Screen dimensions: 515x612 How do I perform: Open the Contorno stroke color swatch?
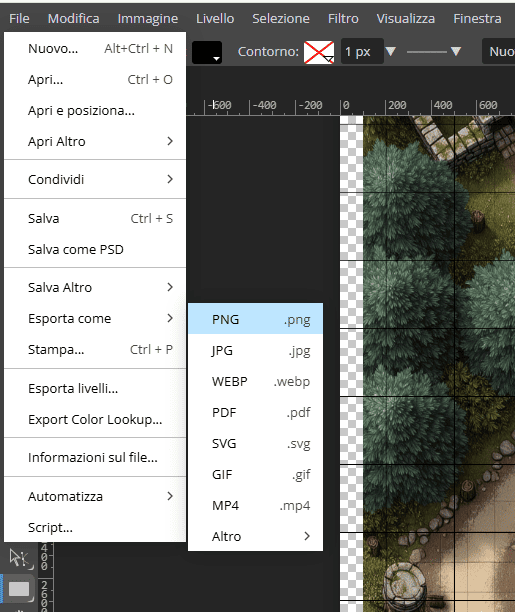point(319,52)
